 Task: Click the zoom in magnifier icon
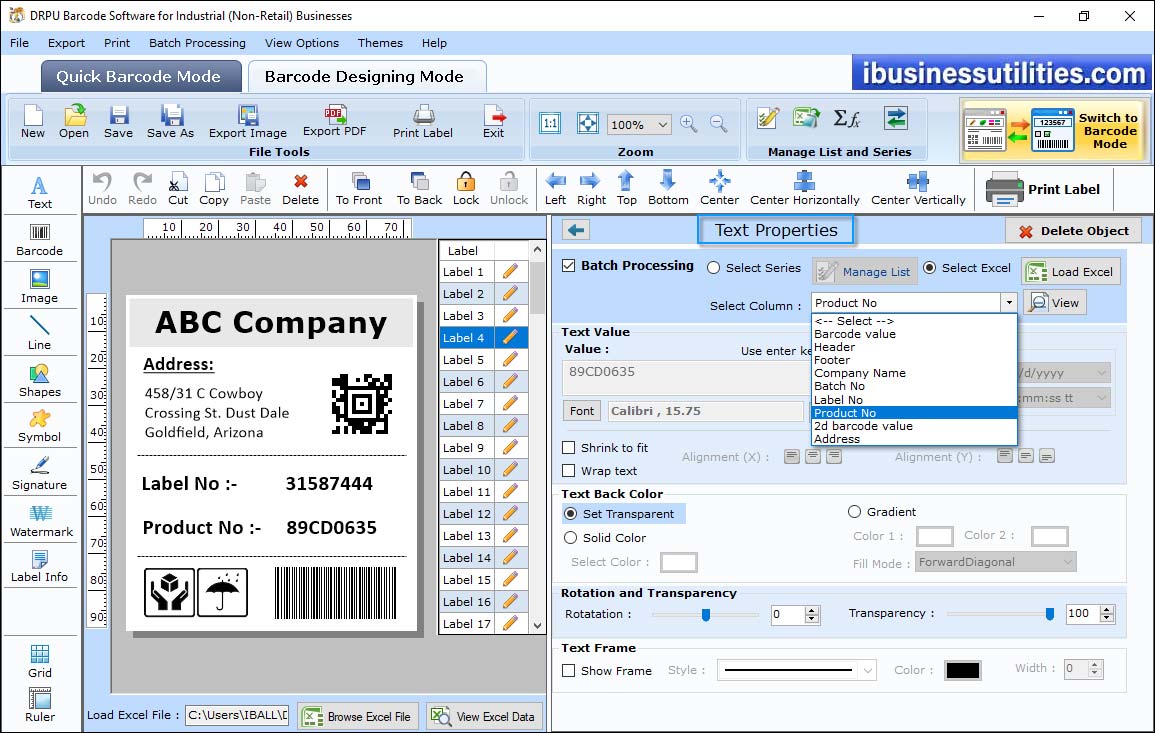(x=689, y=124)
